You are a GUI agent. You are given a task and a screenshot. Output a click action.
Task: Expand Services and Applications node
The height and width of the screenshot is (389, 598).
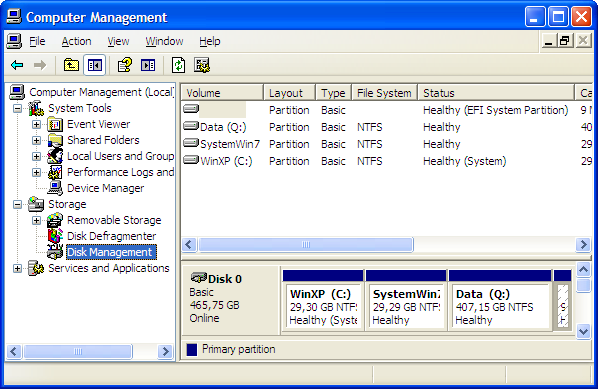(18, 268)
